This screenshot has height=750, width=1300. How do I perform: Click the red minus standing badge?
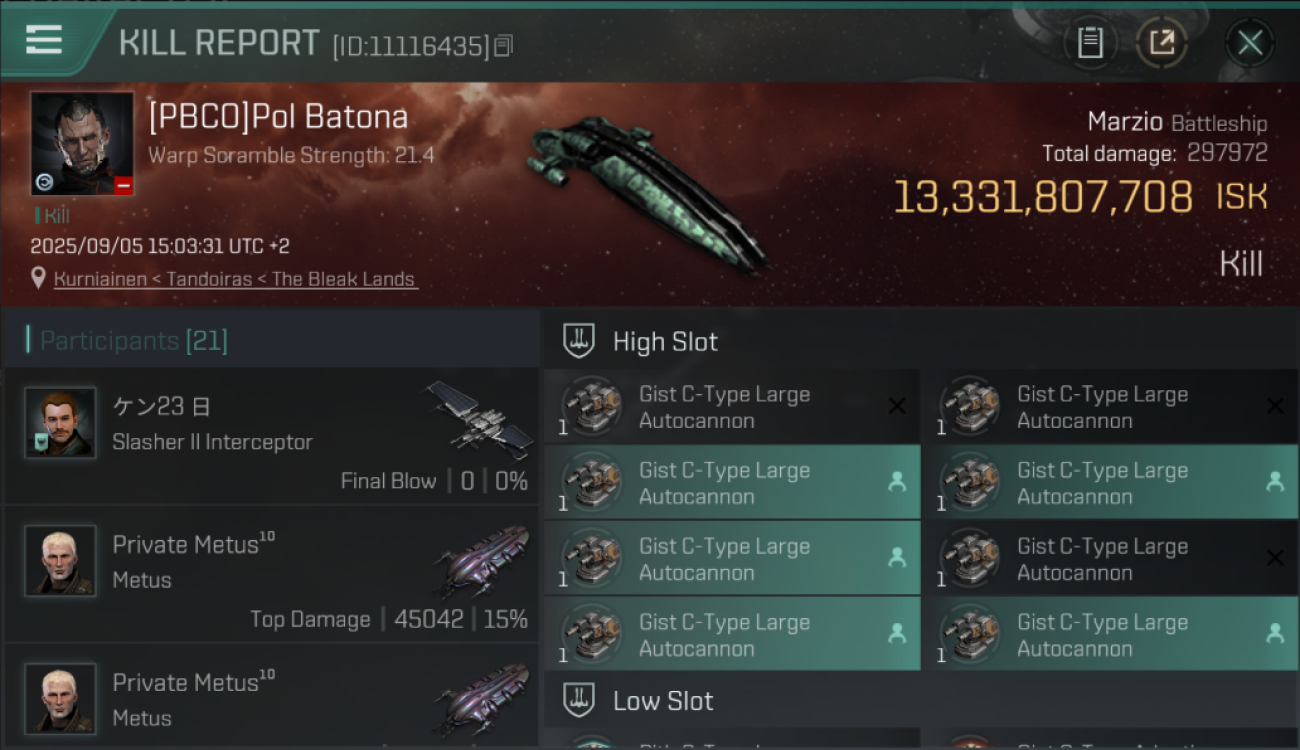tap(123, 185)
